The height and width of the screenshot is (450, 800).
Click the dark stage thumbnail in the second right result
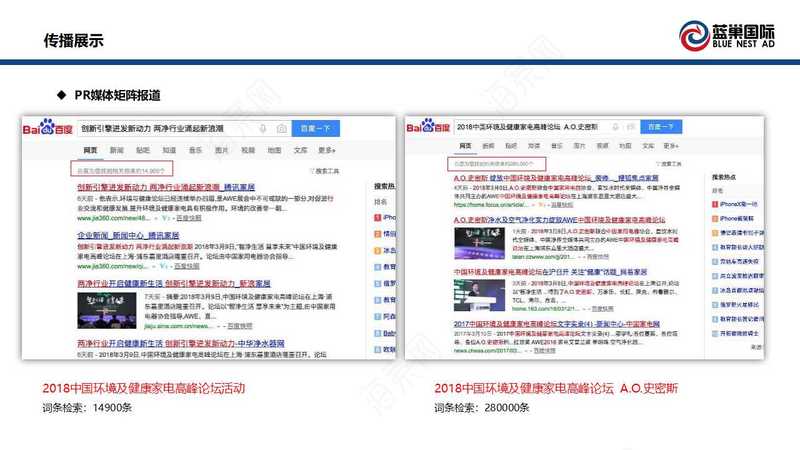click(480, 243)
